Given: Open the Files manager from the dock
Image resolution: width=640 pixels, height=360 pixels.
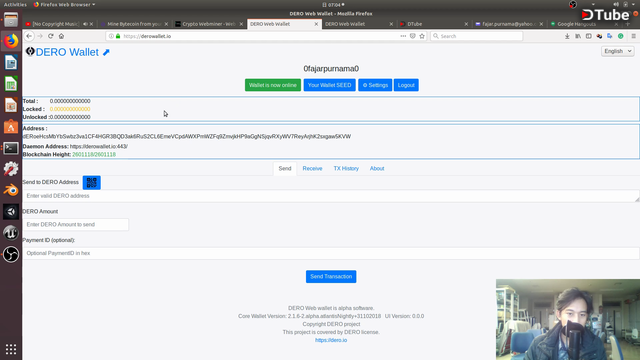Looking at the screenshot, I should coord(11,20).
